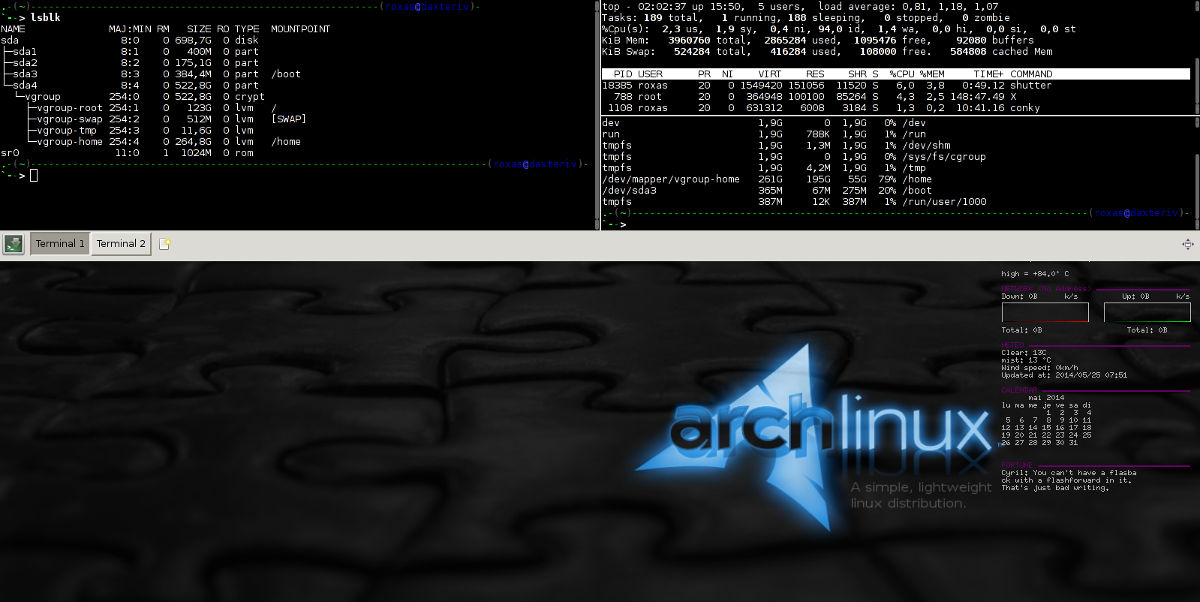Click the conky high temperature reading
Screen dimensions: 1200x602
point(1036,273)
